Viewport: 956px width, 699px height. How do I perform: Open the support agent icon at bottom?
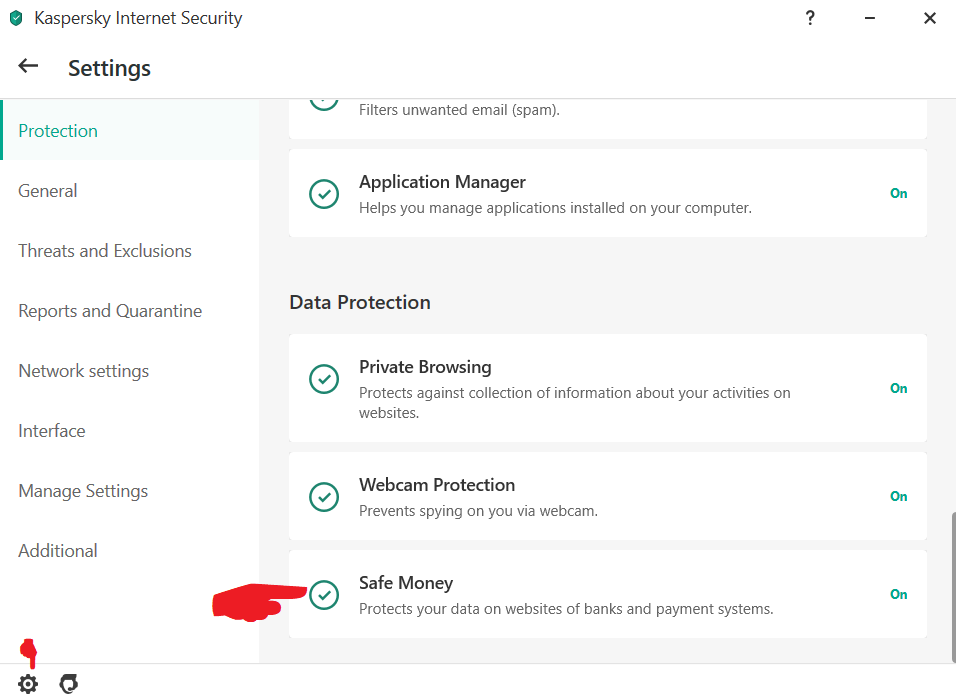68,684
